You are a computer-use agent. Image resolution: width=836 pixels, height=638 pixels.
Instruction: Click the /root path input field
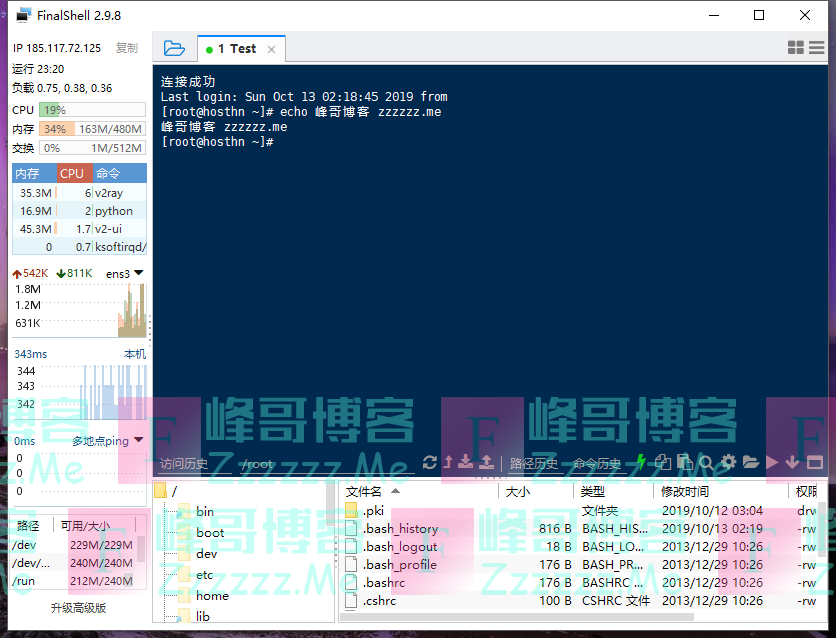click(x=310, y=463)
